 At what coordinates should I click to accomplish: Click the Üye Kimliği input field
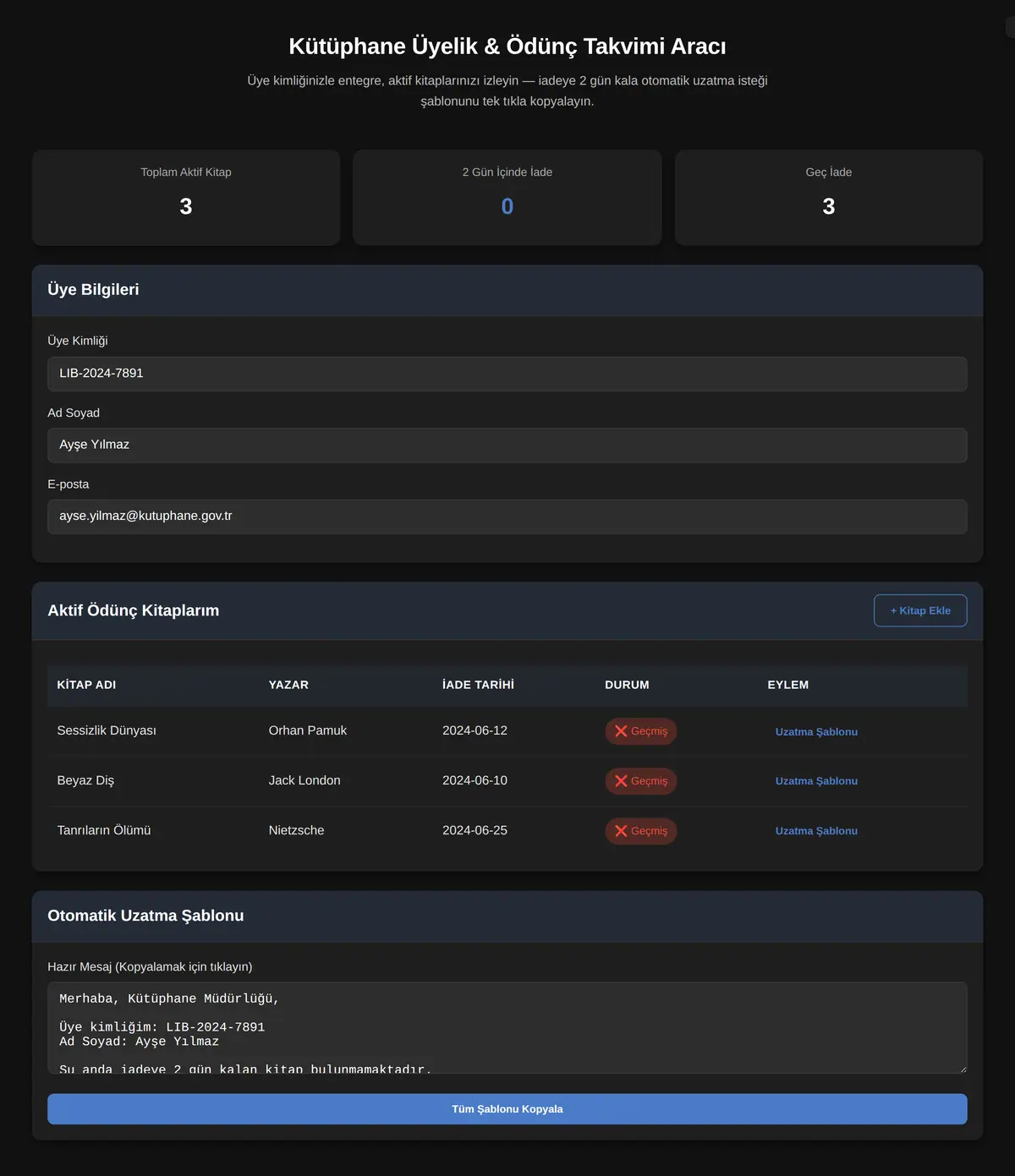point(507,374)
